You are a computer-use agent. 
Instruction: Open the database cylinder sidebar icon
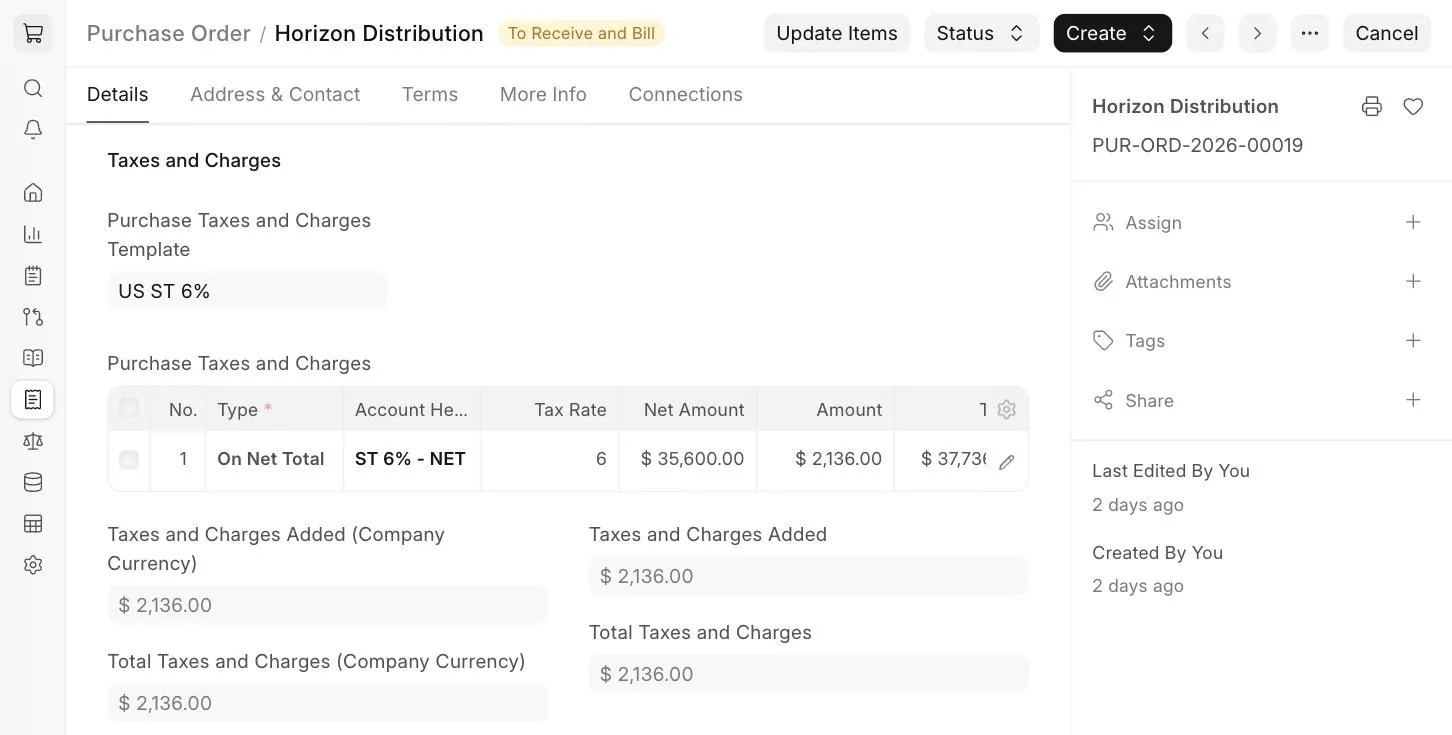pyautogui.click(x=33, y=482)
